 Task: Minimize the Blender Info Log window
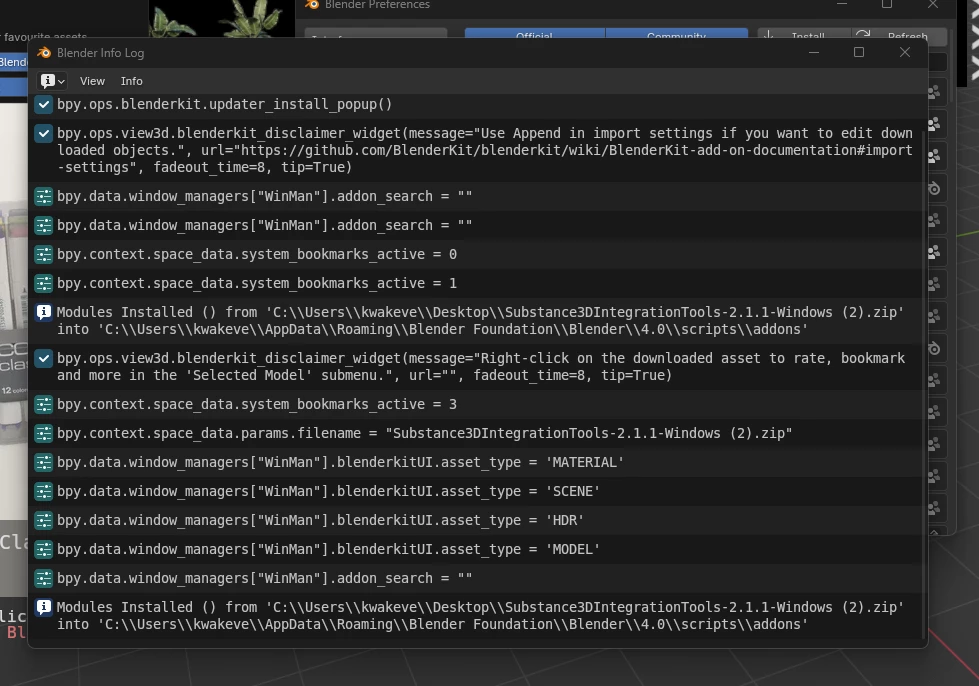click(814, 52)
